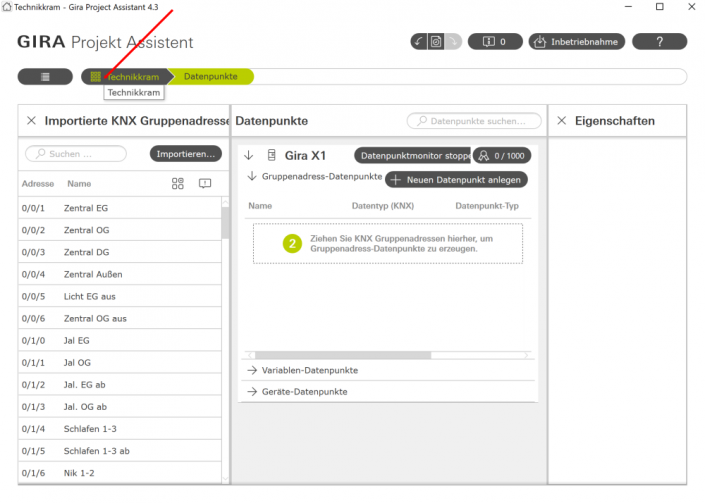Click the 0 / 1000 data point counter
This screenshot has height=503, width=705.
point(502,156)
